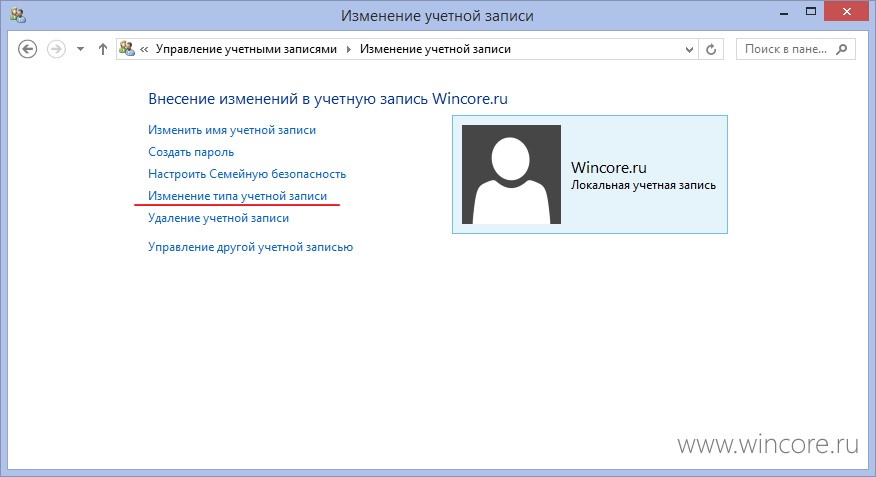Viewport: 876px width, 477px height.
Task: Click 'Изменение типа учетной записи' link
Action: pos(237,196)
